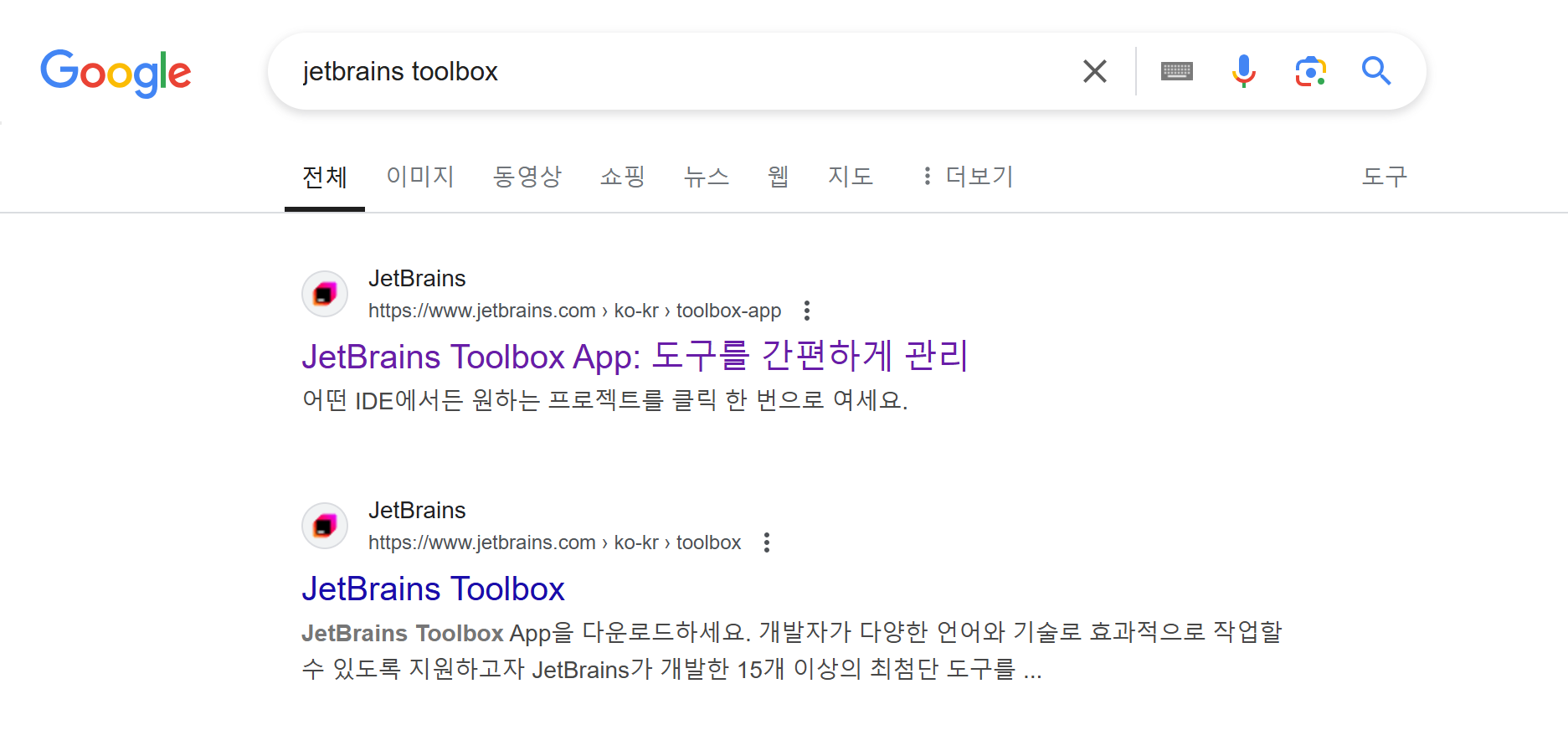Image resolution: width=1568 pixels, height=730 pixels.
Task: Expand the 더보기 more filters menu
Action: click(x=967, y=176)
